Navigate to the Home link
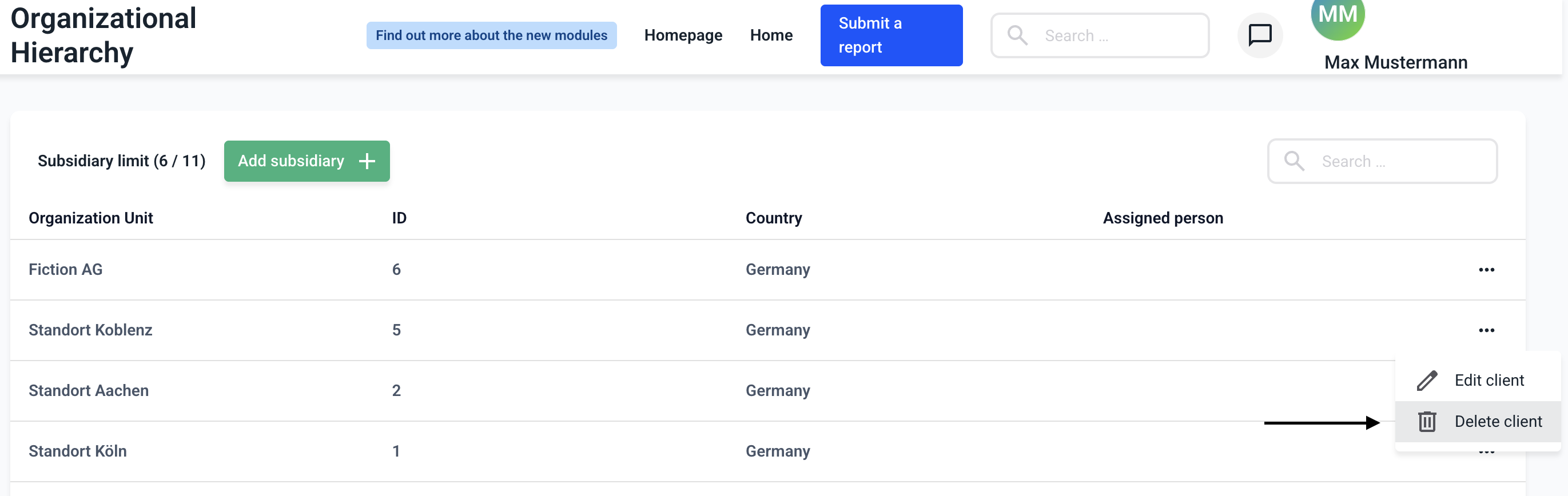This screenshot has height=496, width=1568. (x=771, y=35)
